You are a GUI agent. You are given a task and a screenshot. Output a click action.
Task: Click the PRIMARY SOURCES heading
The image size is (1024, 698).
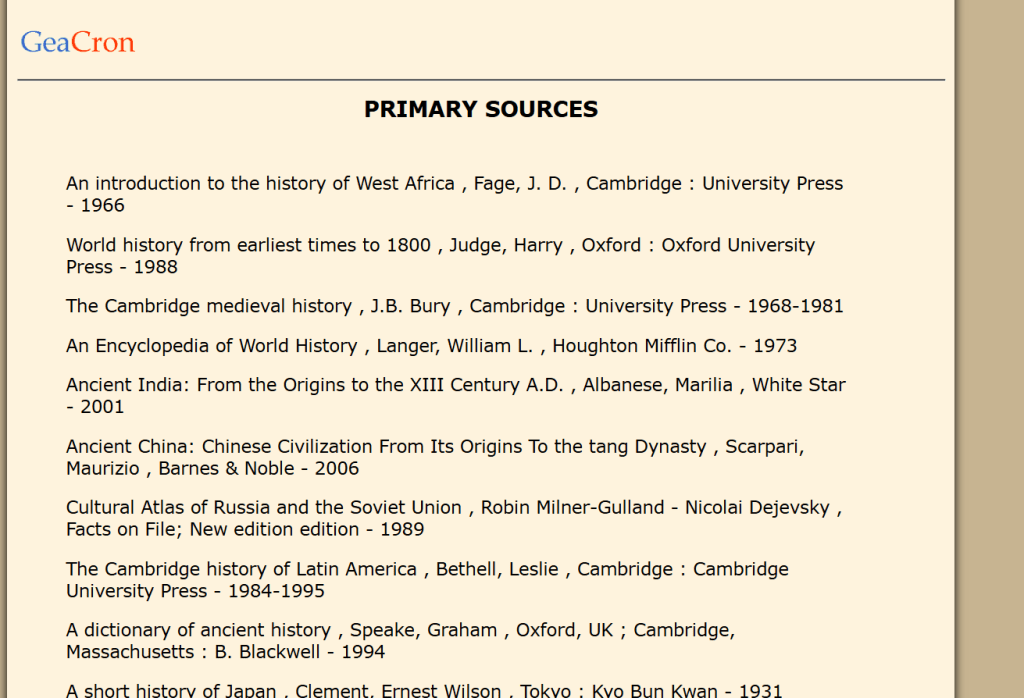click(481, 110)
